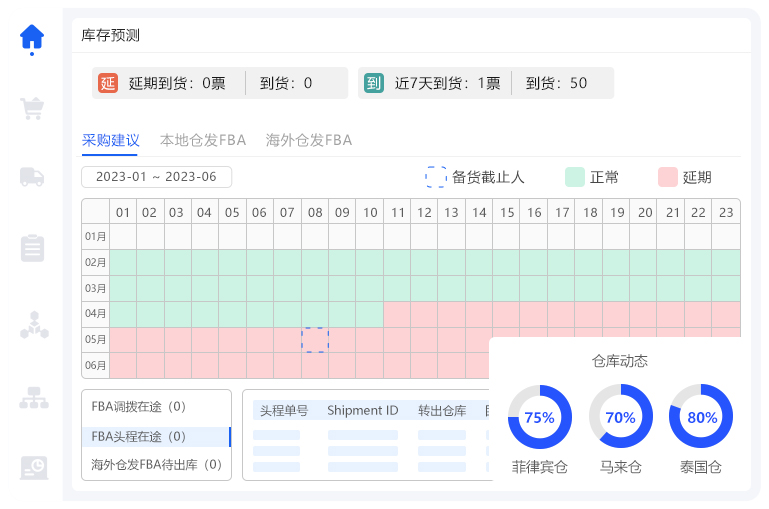Click the pink 延期 legend swatch
The width and height of the screenshot is (769, 509).
click(668, 177)
